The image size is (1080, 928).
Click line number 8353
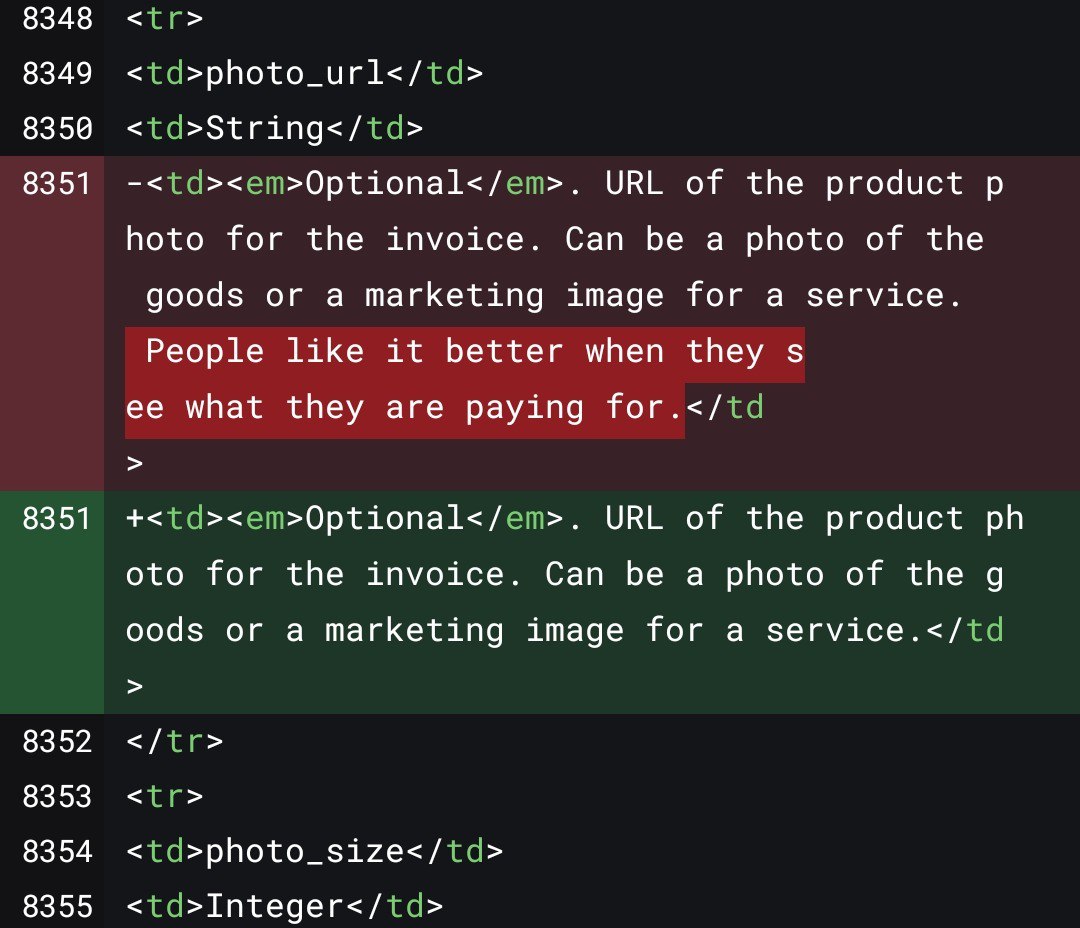[57, 797]
